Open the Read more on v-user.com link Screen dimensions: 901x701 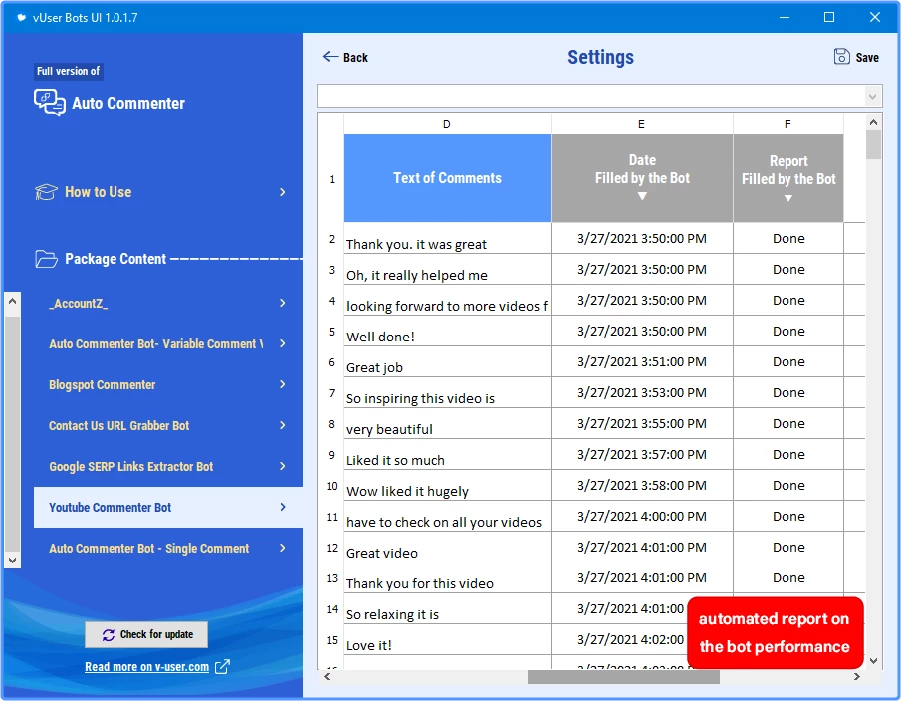tap(147, 667)
